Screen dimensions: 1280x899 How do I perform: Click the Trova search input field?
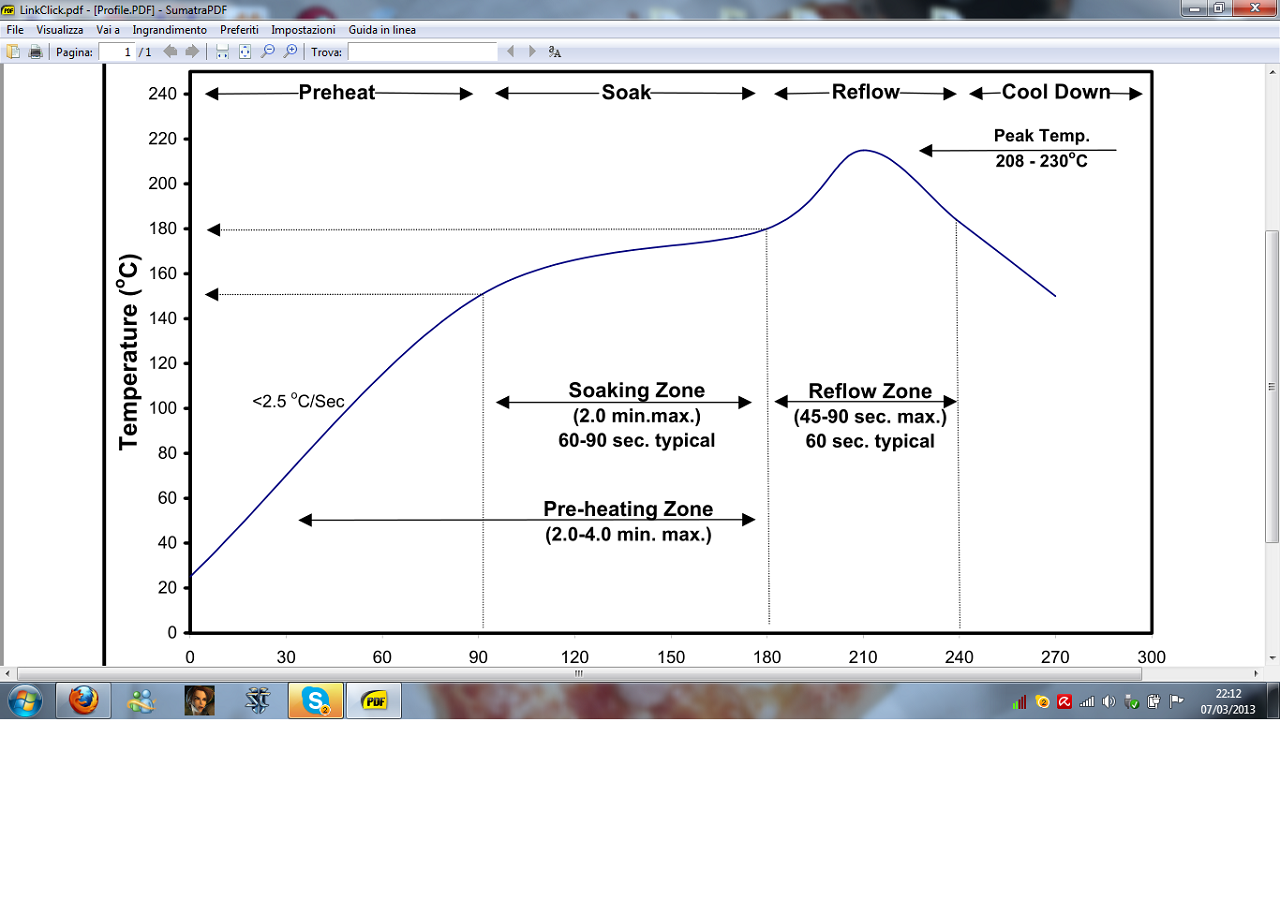click(422, 51)
